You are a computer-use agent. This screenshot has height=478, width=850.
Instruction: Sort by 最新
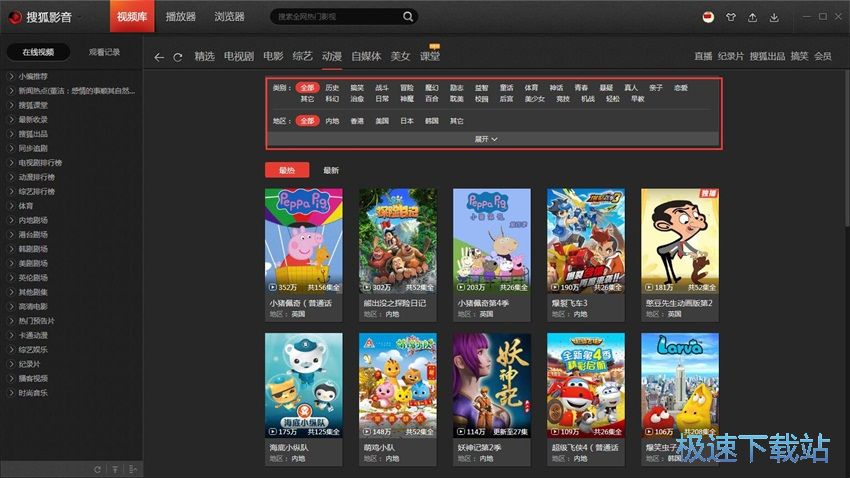click(331, 170)
